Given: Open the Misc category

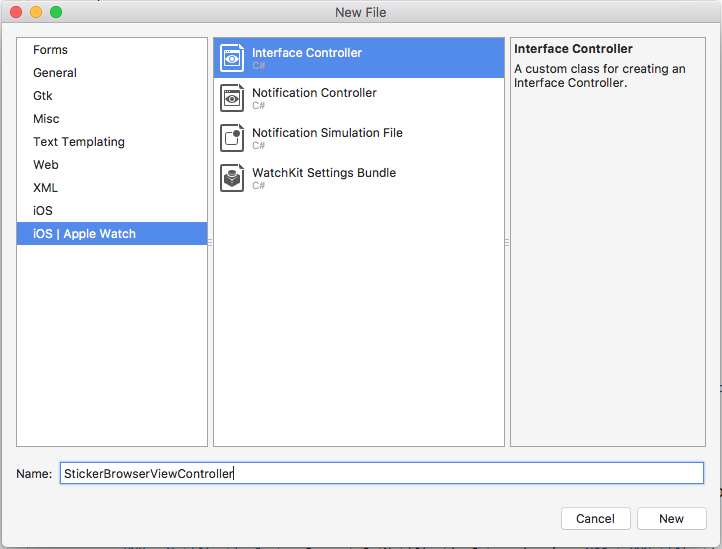Looking at the screenshot, I should click(46, 119).
